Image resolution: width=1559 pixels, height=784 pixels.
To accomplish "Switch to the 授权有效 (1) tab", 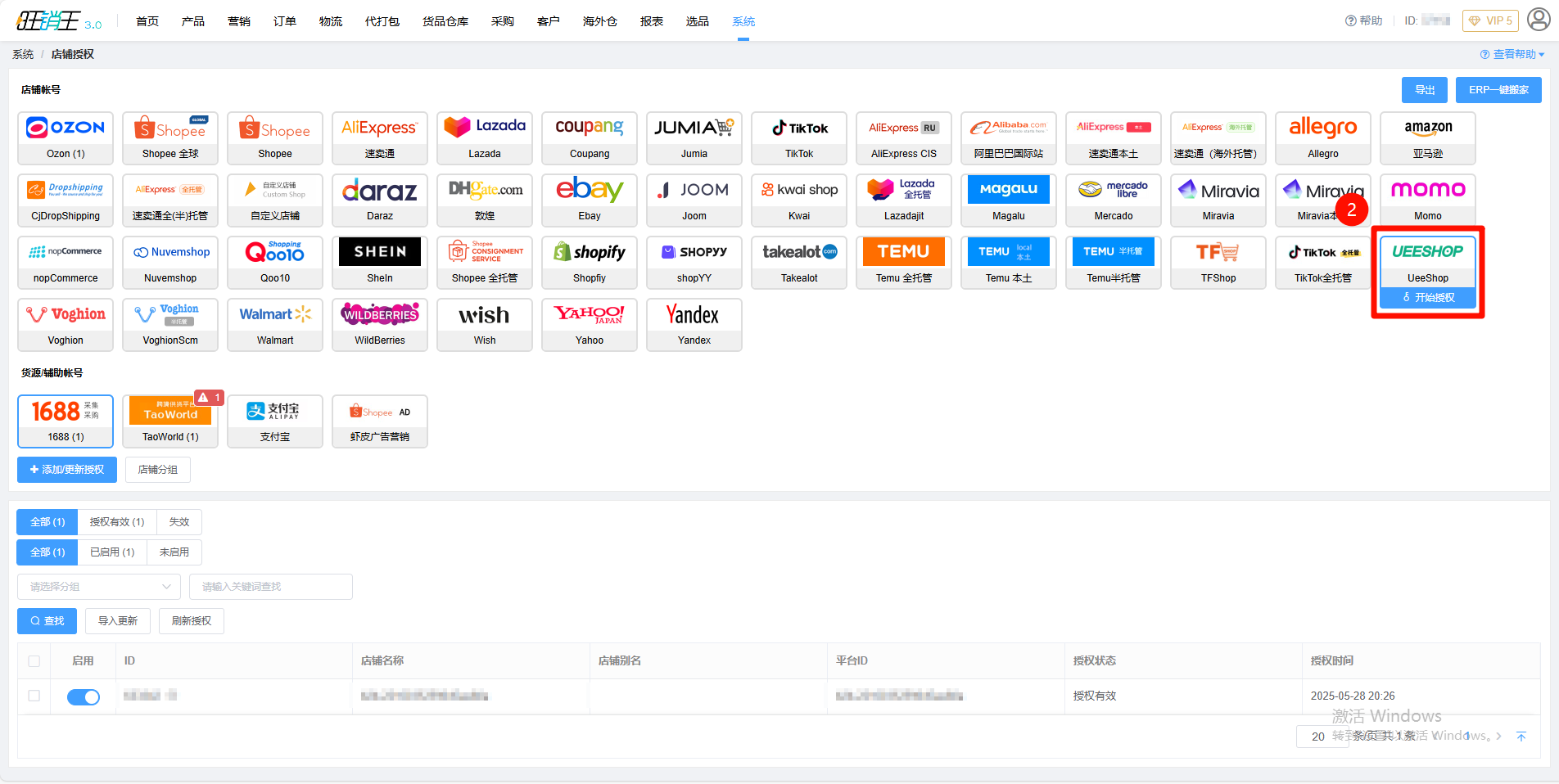I will click(117, 522).
